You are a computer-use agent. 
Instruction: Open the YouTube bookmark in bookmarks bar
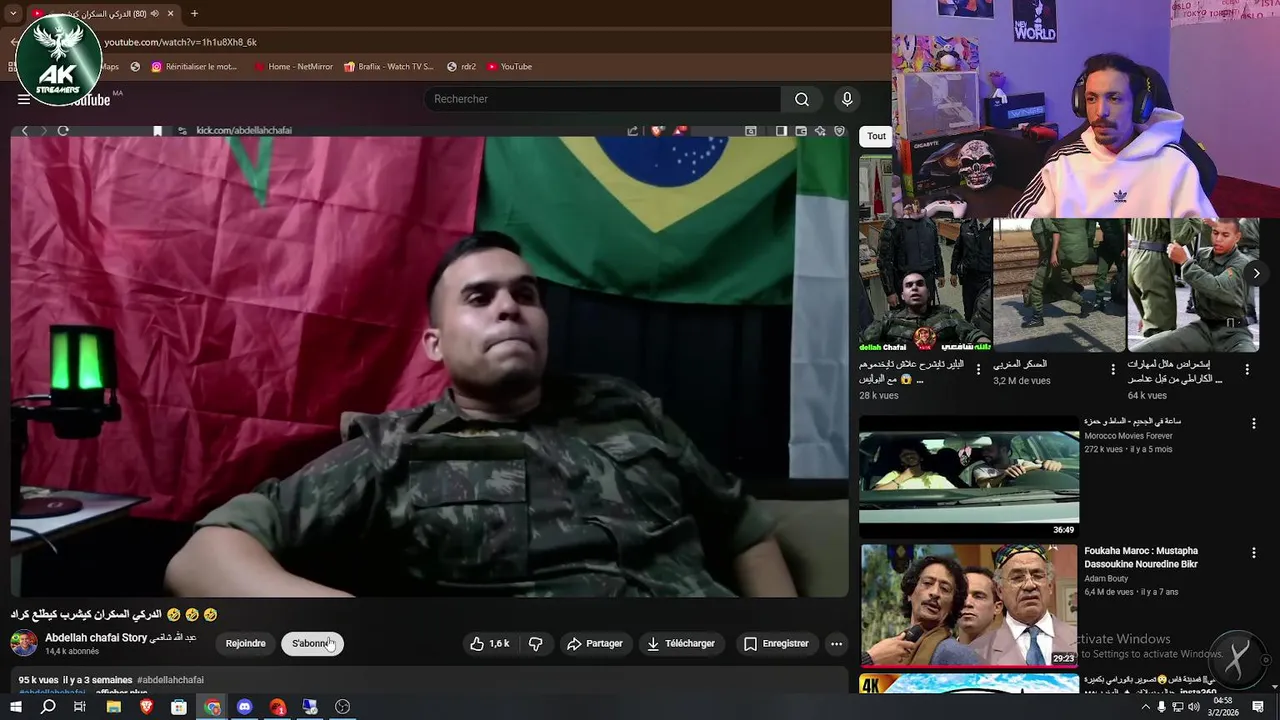pyautogui.click(x=510, y=67)
